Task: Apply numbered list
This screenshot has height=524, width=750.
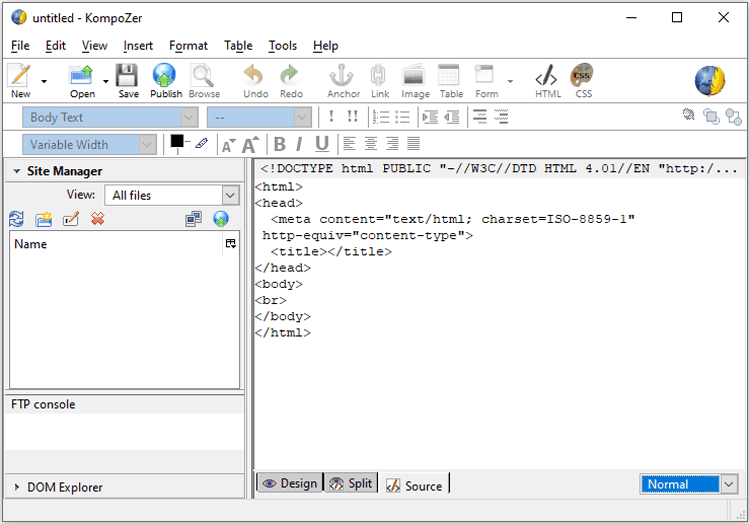Action: coord(381,117)
